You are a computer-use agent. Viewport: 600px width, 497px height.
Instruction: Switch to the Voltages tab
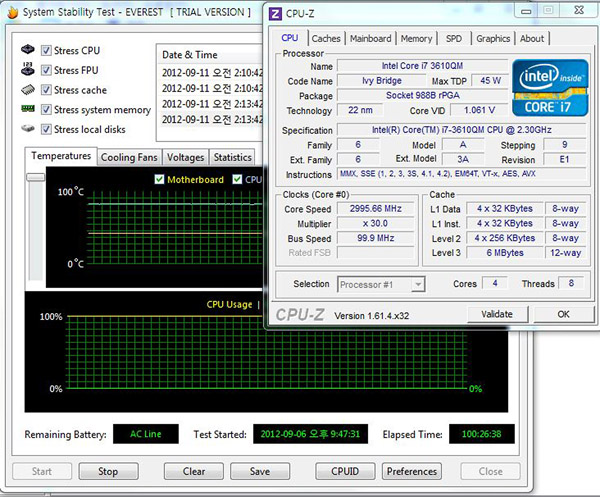185,157
